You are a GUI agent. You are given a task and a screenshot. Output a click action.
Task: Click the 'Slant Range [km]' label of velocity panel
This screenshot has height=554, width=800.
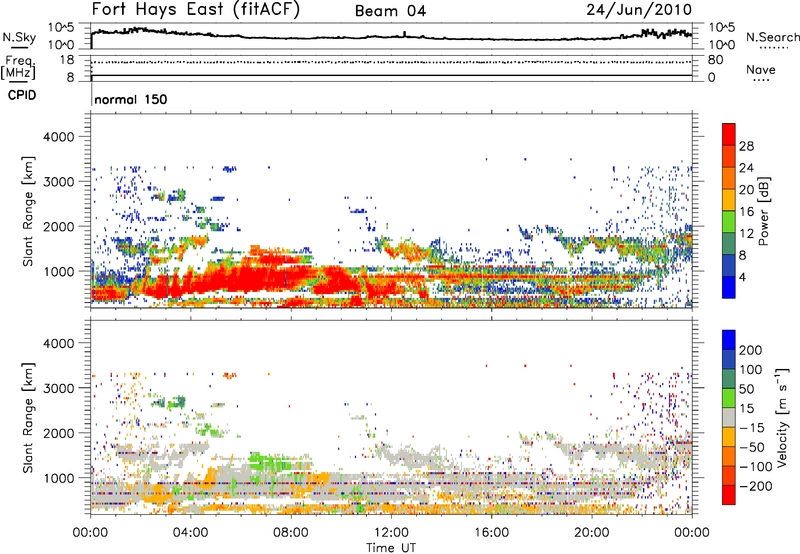pyautogui.click(x=28, y=417)
